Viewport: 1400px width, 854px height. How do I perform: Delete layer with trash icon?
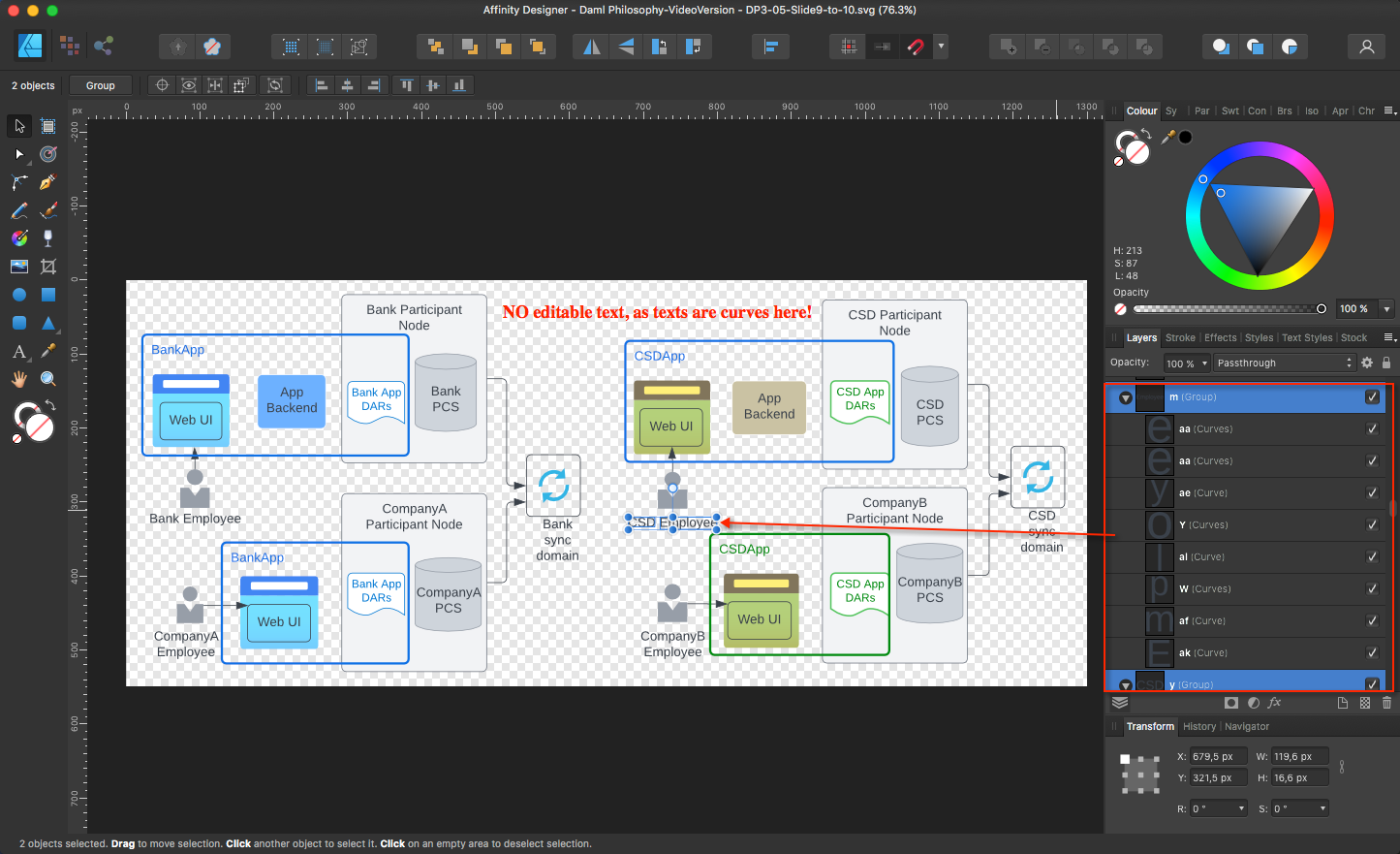point(1386,703)
